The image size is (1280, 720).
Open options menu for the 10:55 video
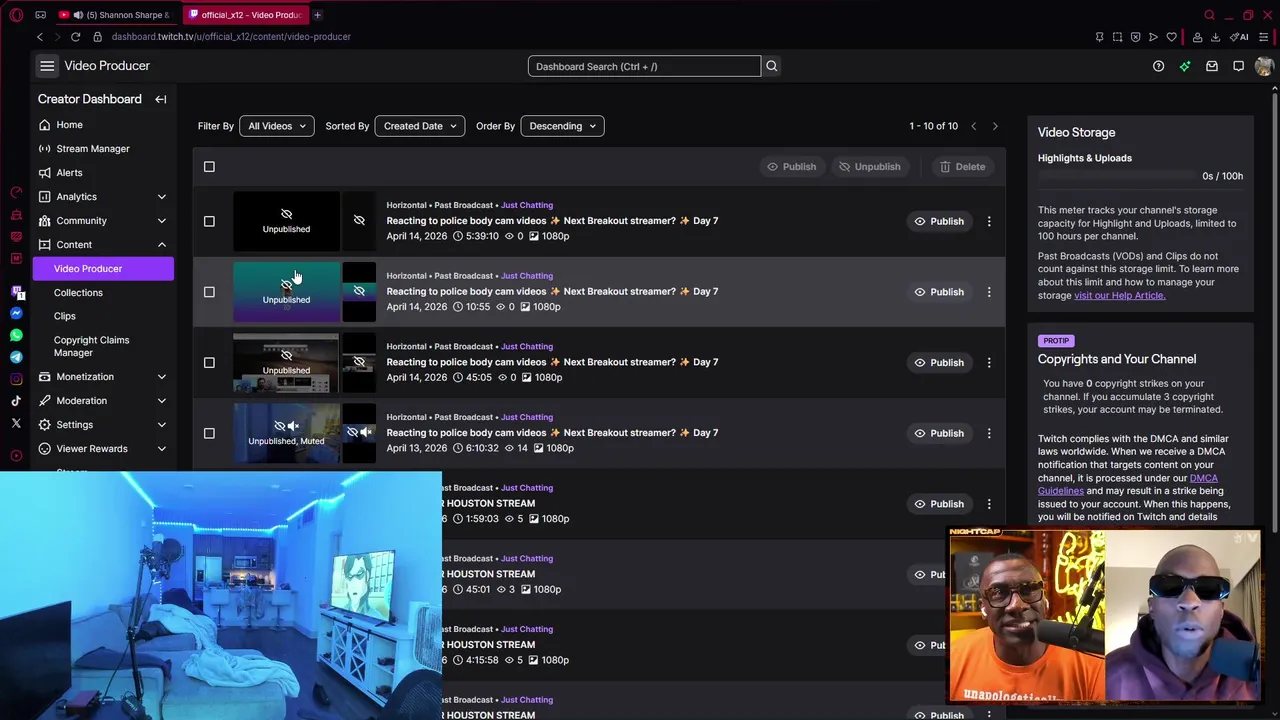(989, 292)
